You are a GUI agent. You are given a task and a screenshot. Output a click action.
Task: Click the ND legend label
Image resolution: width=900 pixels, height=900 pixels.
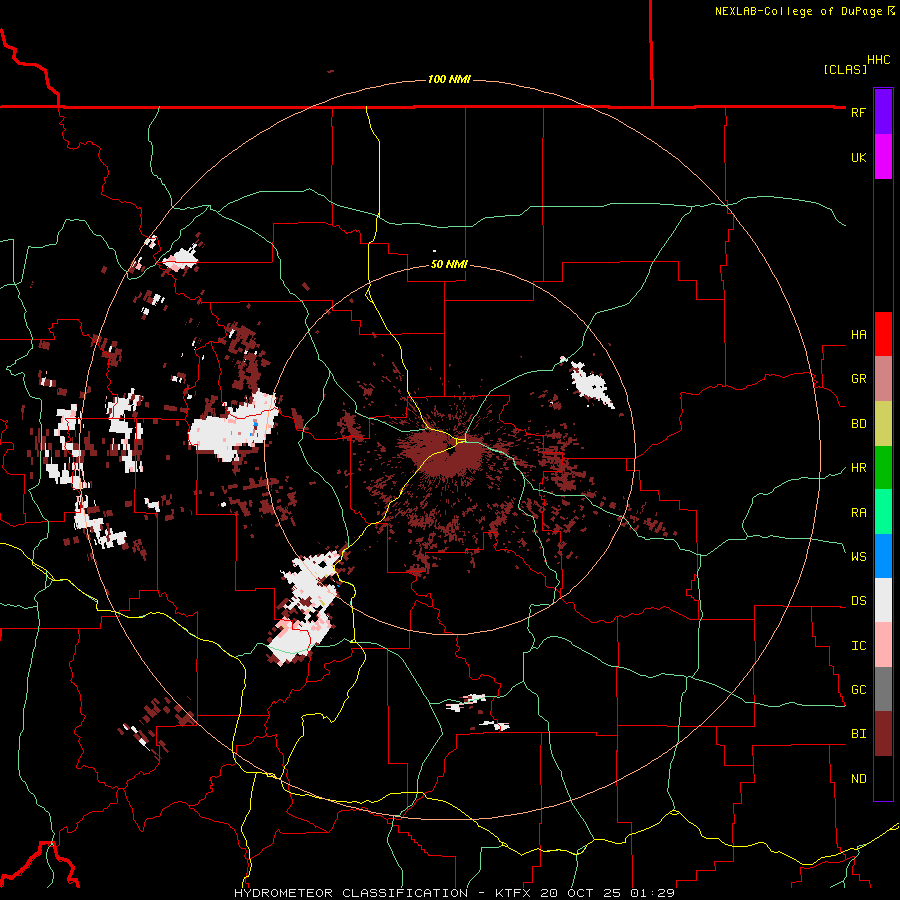click(858, 779)
